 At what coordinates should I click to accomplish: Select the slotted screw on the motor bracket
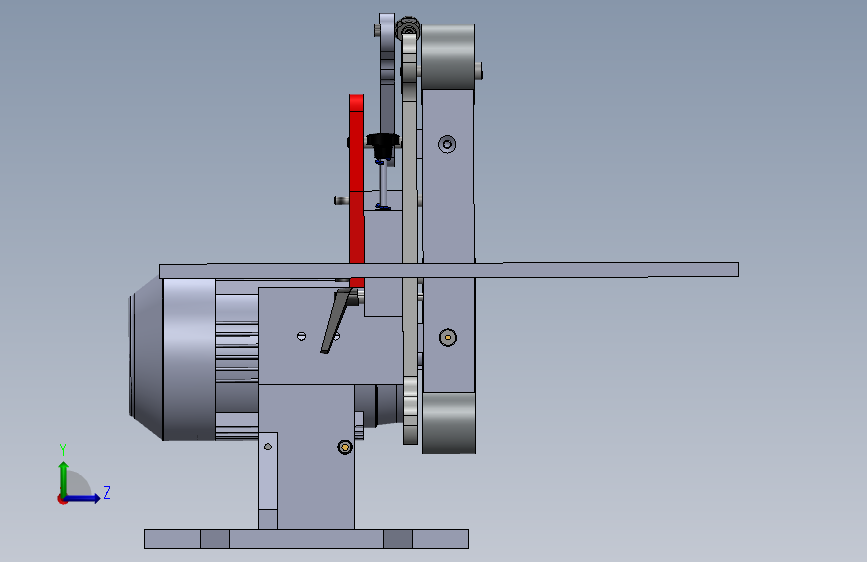pyautogui.click(x=301, y=336)
